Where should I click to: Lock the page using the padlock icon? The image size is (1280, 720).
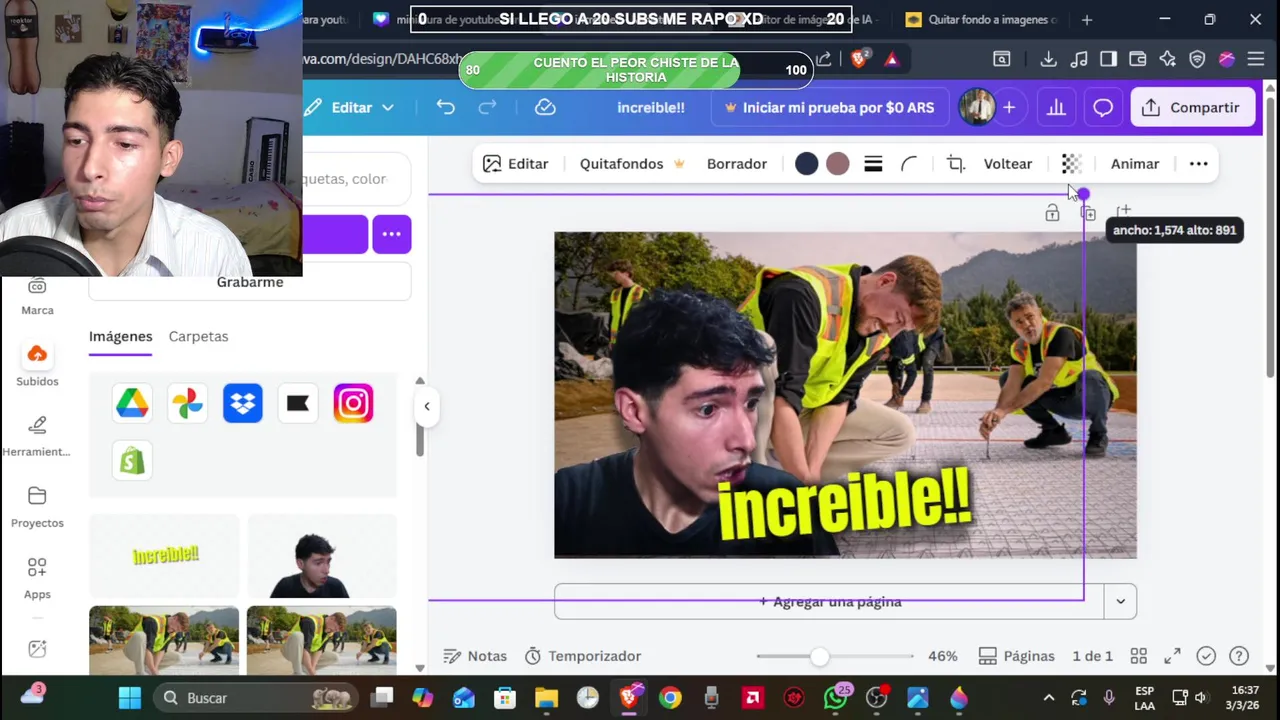click(1052, 212)
